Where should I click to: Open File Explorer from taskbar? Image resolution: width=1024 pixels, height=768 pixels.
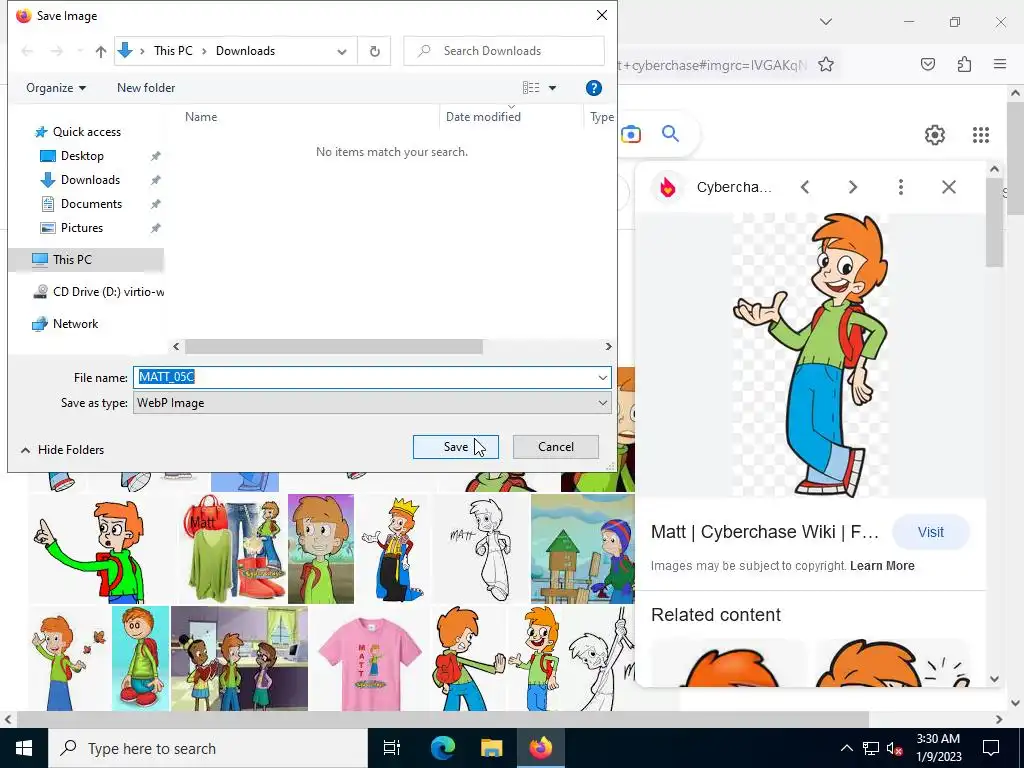[x=492, y=748]
